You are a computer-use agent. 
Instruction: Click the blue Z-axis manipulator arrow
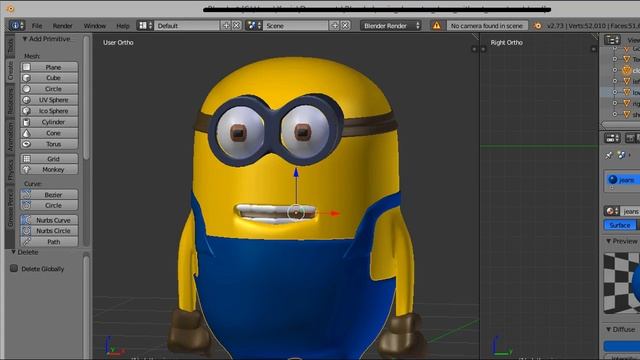point(296,173)
